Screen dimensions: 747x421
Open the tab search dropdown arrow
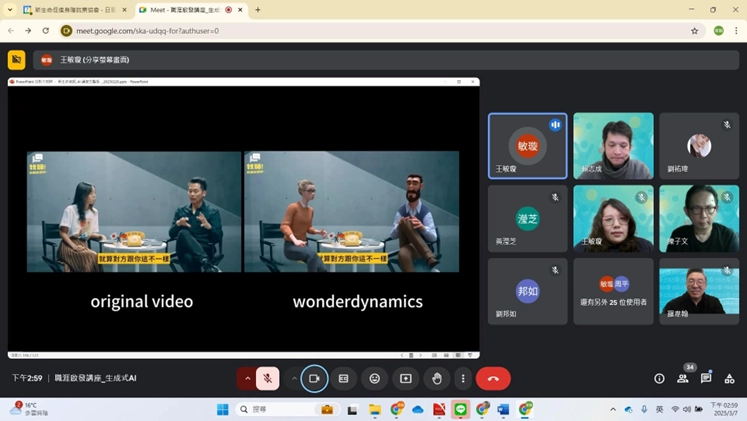[x=10, y=10]
